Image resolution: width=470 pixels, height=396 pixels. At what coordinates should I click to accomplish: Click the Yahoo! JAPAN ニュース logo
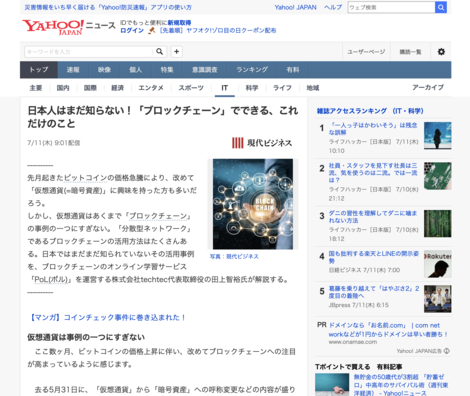pyautogui.click(x=69, y=27)
